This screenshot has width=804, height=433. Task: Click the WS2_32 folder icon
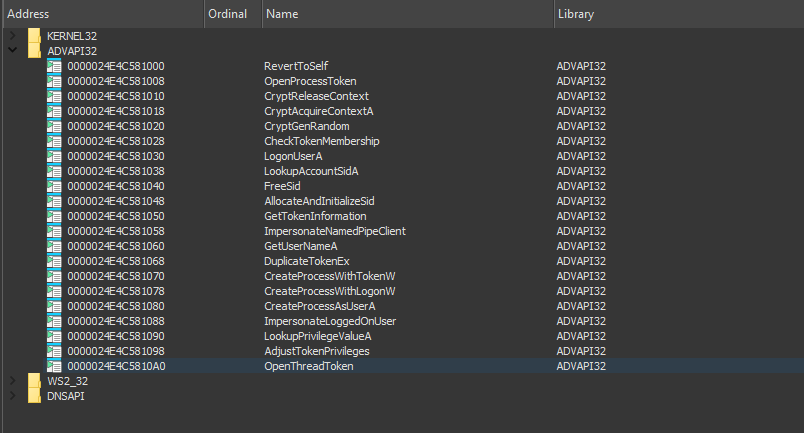[x=34, y=381]
